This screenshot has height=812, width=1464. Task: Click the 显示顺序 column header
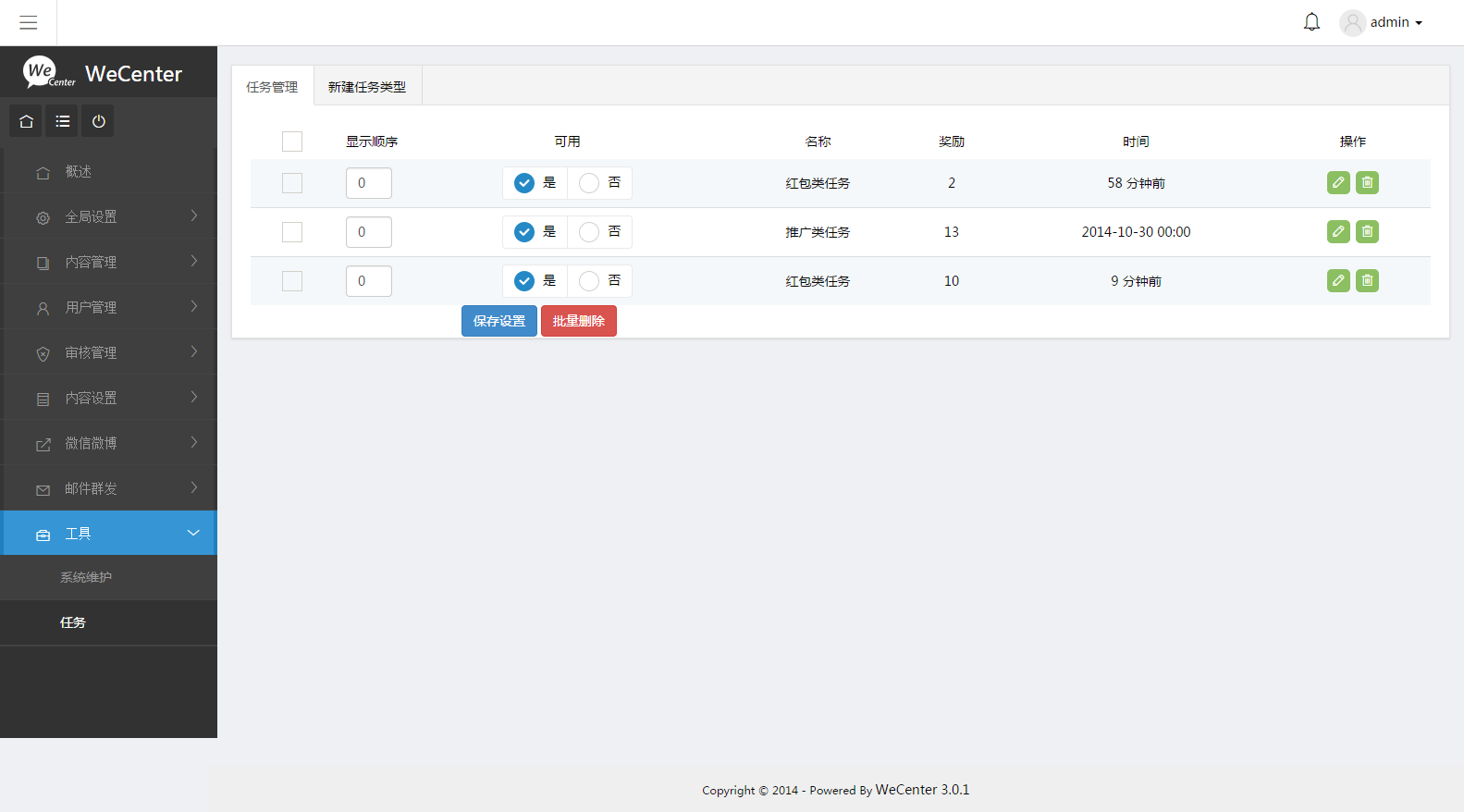click(372, 141)
